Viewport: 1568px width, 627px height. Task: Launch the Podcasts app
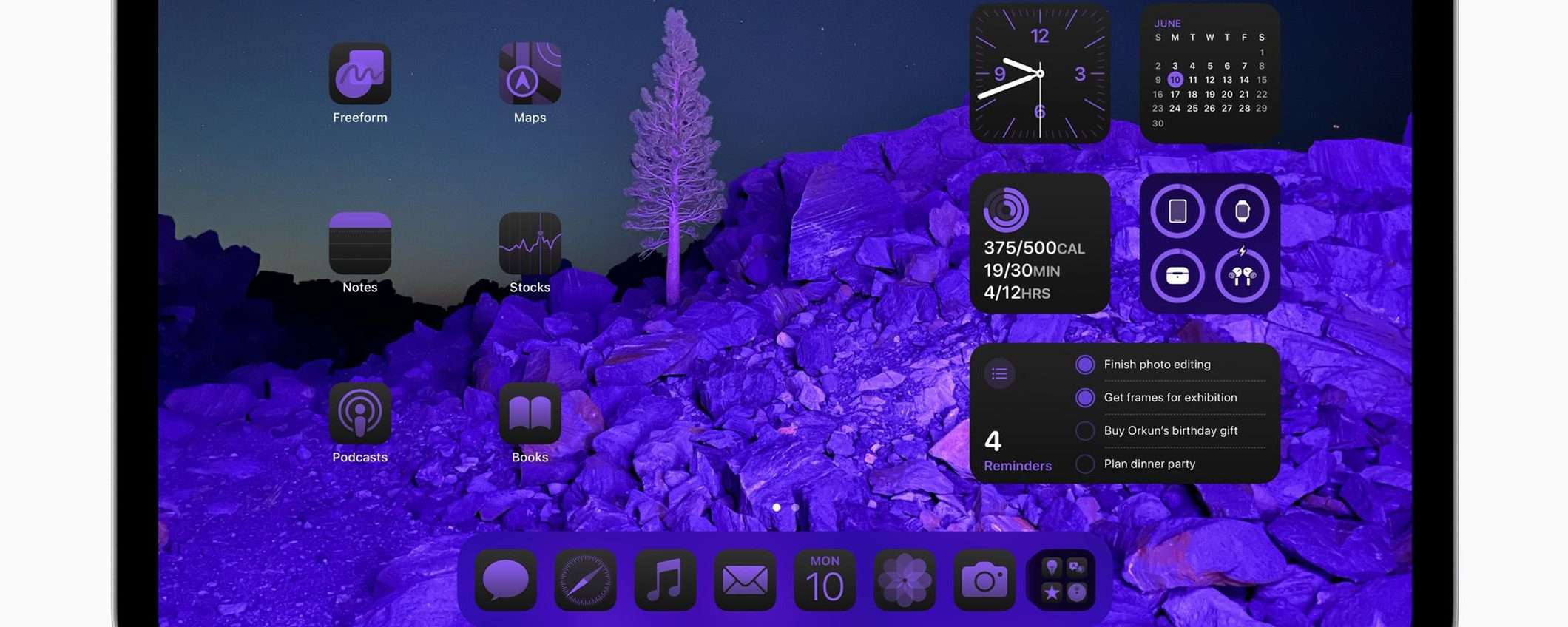tap(359, 413)
